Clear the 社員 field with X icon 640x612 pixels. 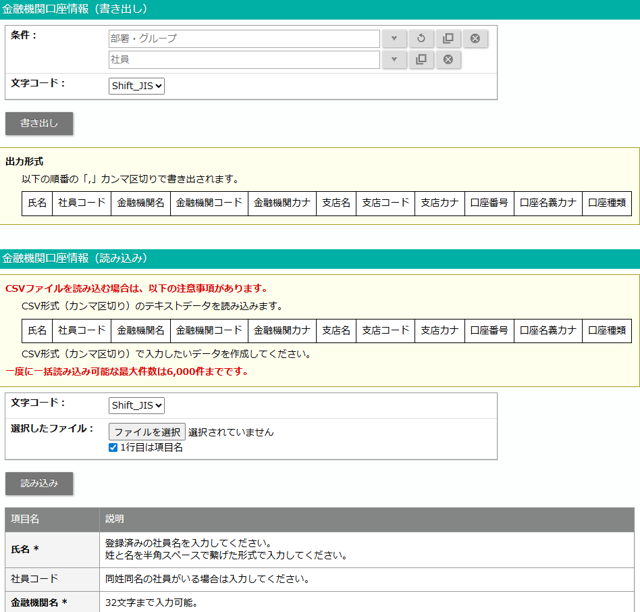(448, 60)
